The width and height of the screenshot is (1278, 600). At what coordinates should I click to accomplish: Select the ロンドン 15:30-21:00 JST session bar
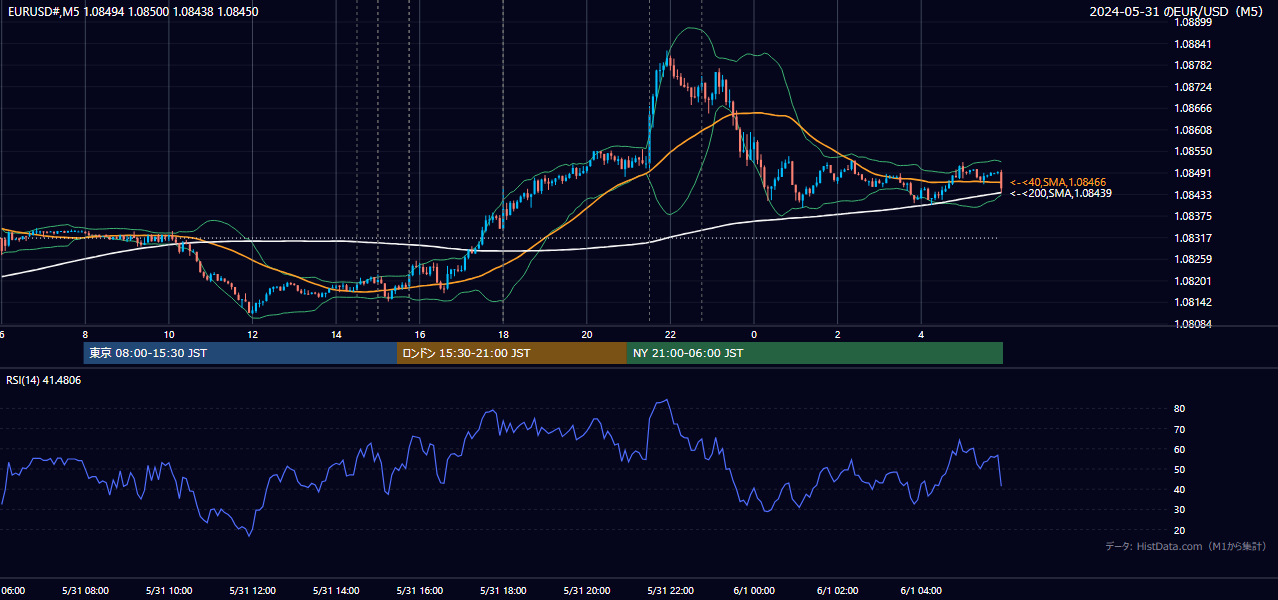(x=512, y=353)
